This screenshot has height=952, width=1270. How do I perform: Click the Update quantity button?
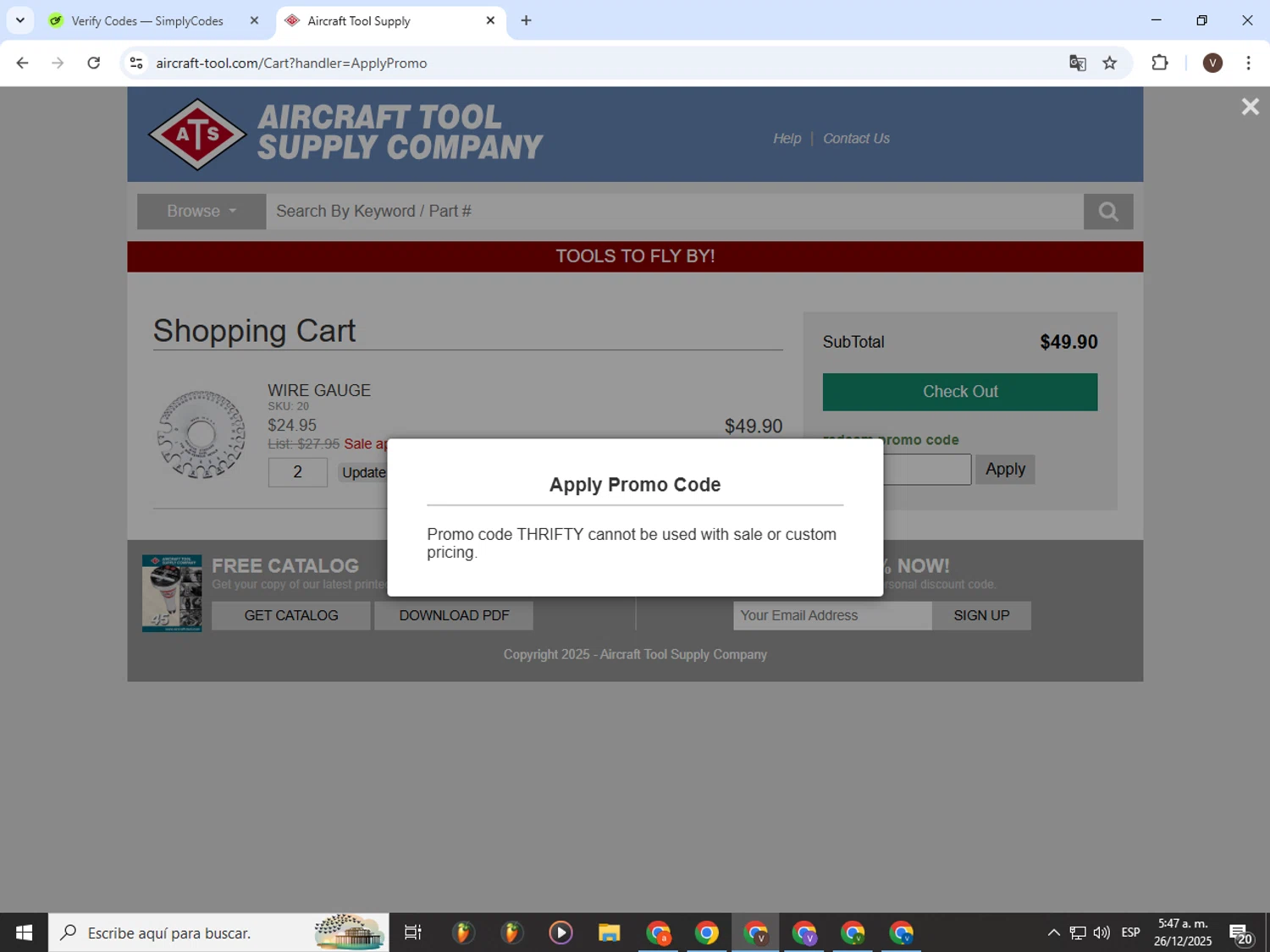(363, 472)
